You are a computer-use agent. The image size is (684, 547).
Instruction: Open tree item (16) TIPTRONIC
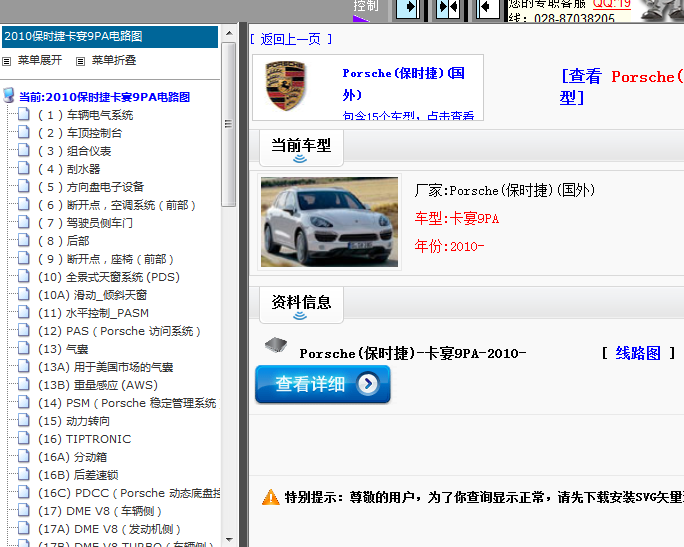click(x=85, y=439)
